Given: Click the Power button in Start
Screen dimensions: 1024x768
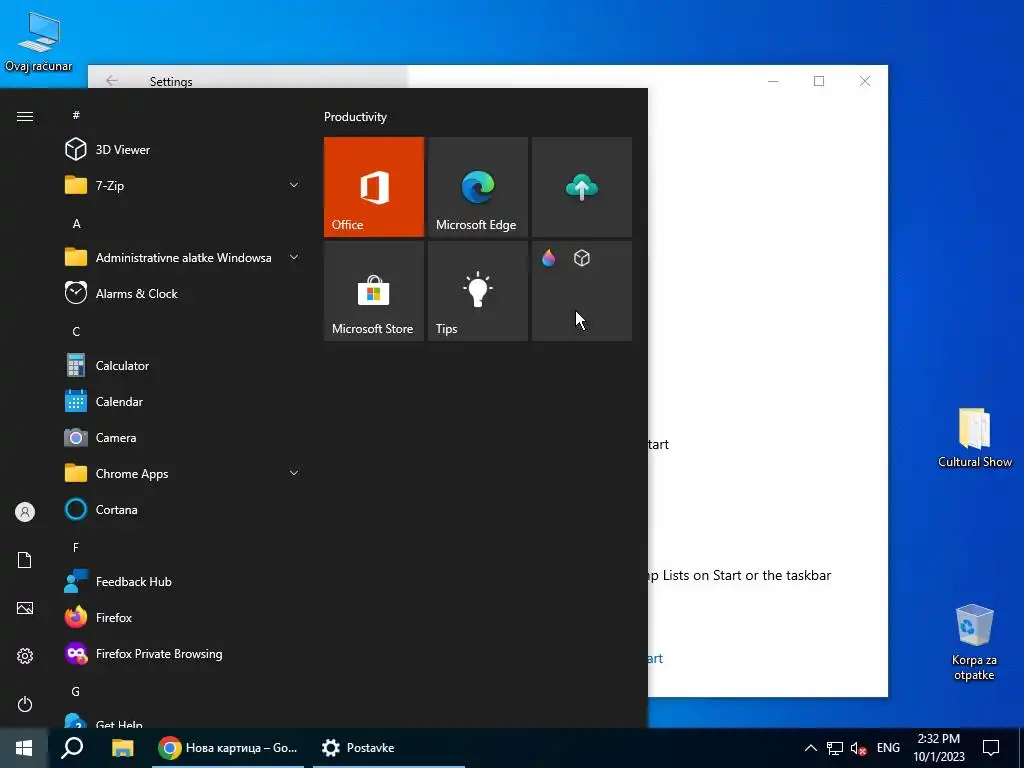Looking at the screenshot, I should click(25, 704).
